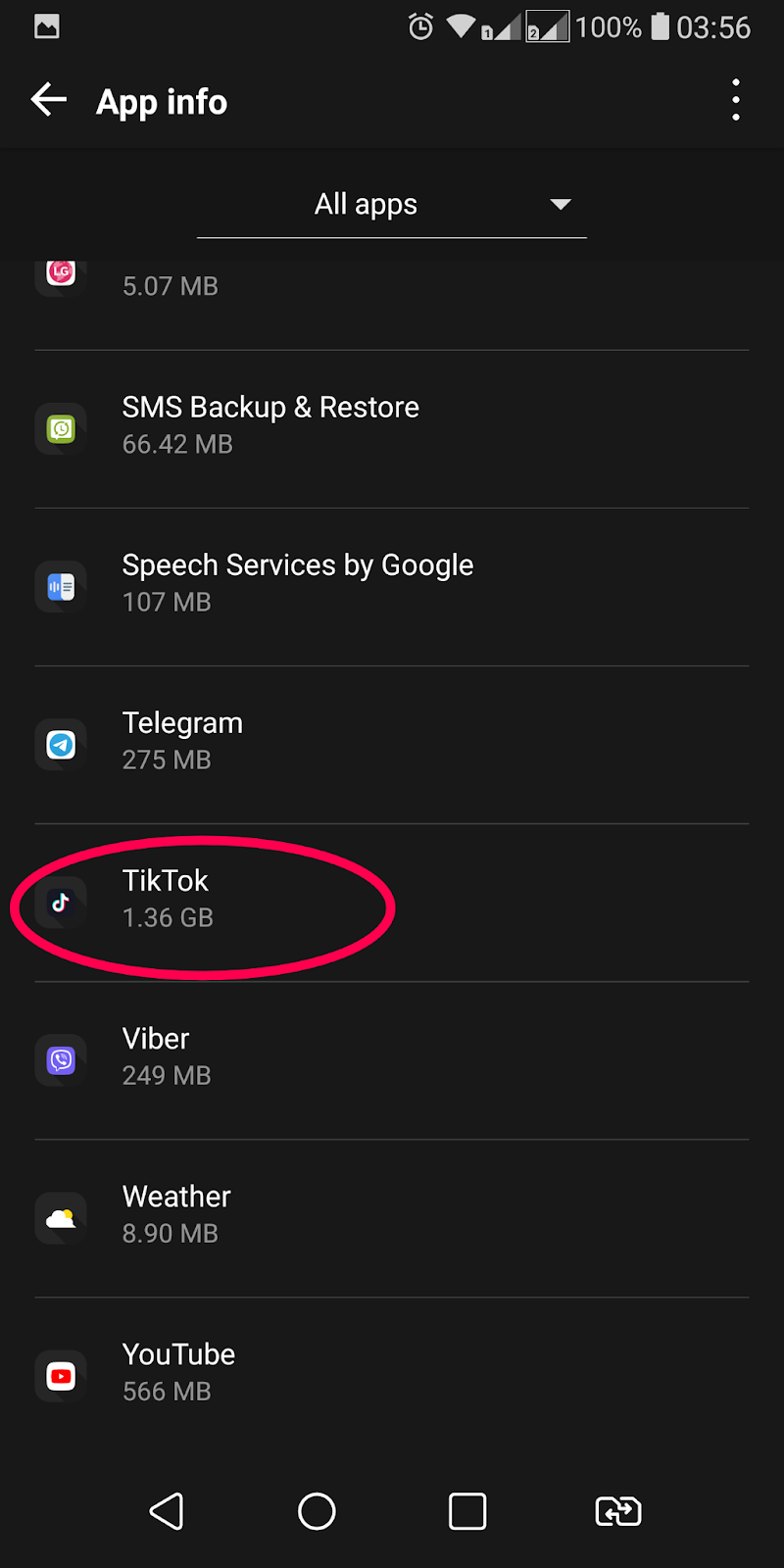Screen dimensions: 784x1568
Task: Open TikTok 1.36 GB app entry
Action: (392, 900)
